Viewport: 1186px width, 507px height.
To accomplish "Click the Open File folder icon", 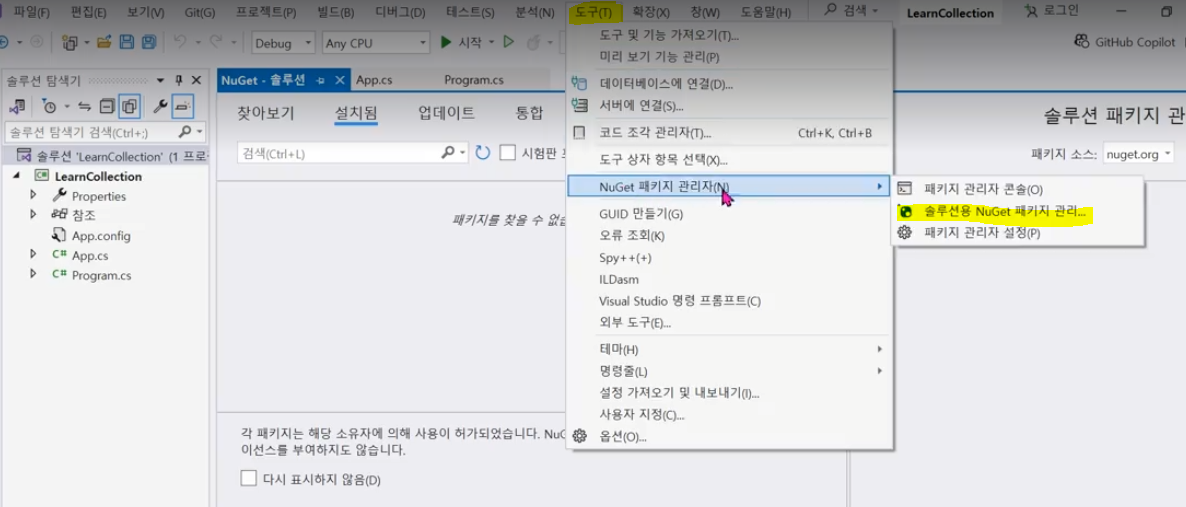I will click(x=104, y=42).
